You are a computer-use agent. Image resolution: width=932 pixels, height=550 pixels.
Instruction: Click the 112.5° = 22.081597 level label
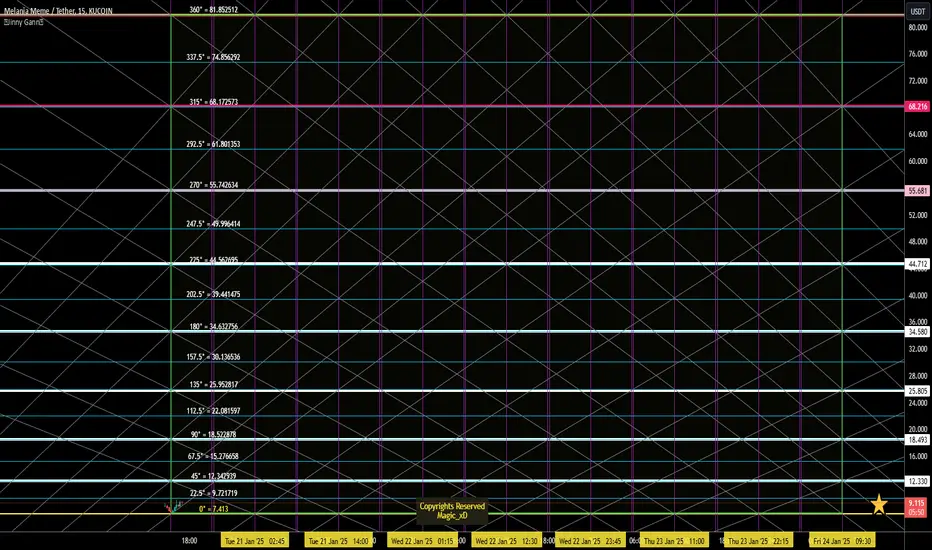click(x=213, y=411)
